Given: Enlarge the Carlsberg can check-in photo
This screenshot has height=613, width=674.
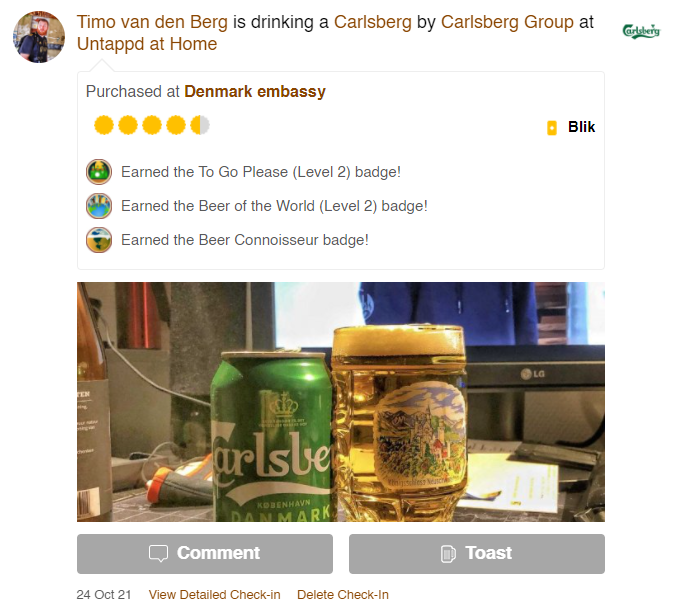Looking at the screenshot, I should (x=341, y=402).
